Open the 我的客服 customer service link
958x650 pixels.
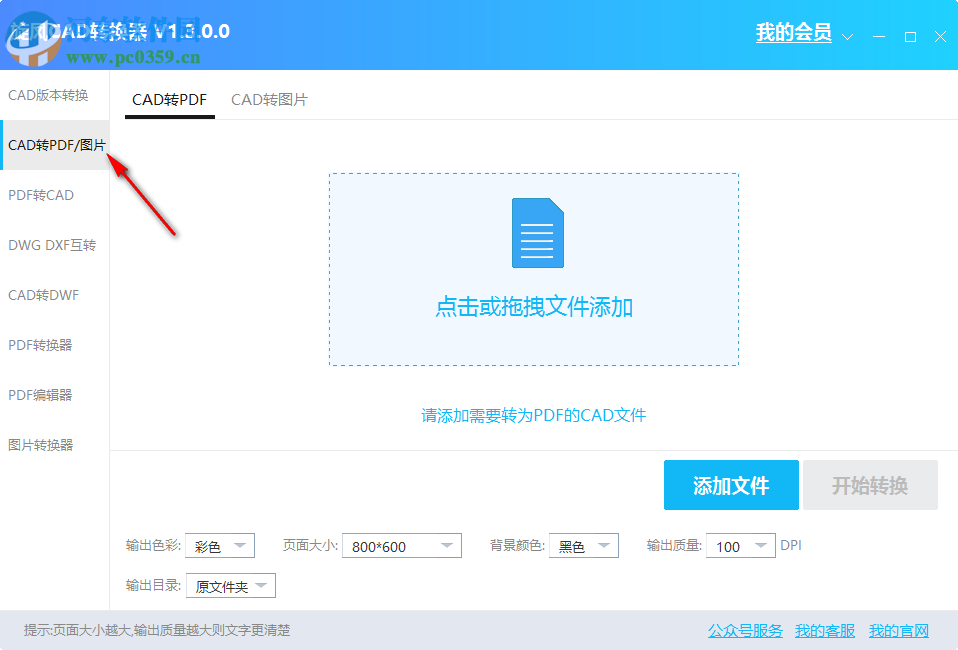[824, 630]
